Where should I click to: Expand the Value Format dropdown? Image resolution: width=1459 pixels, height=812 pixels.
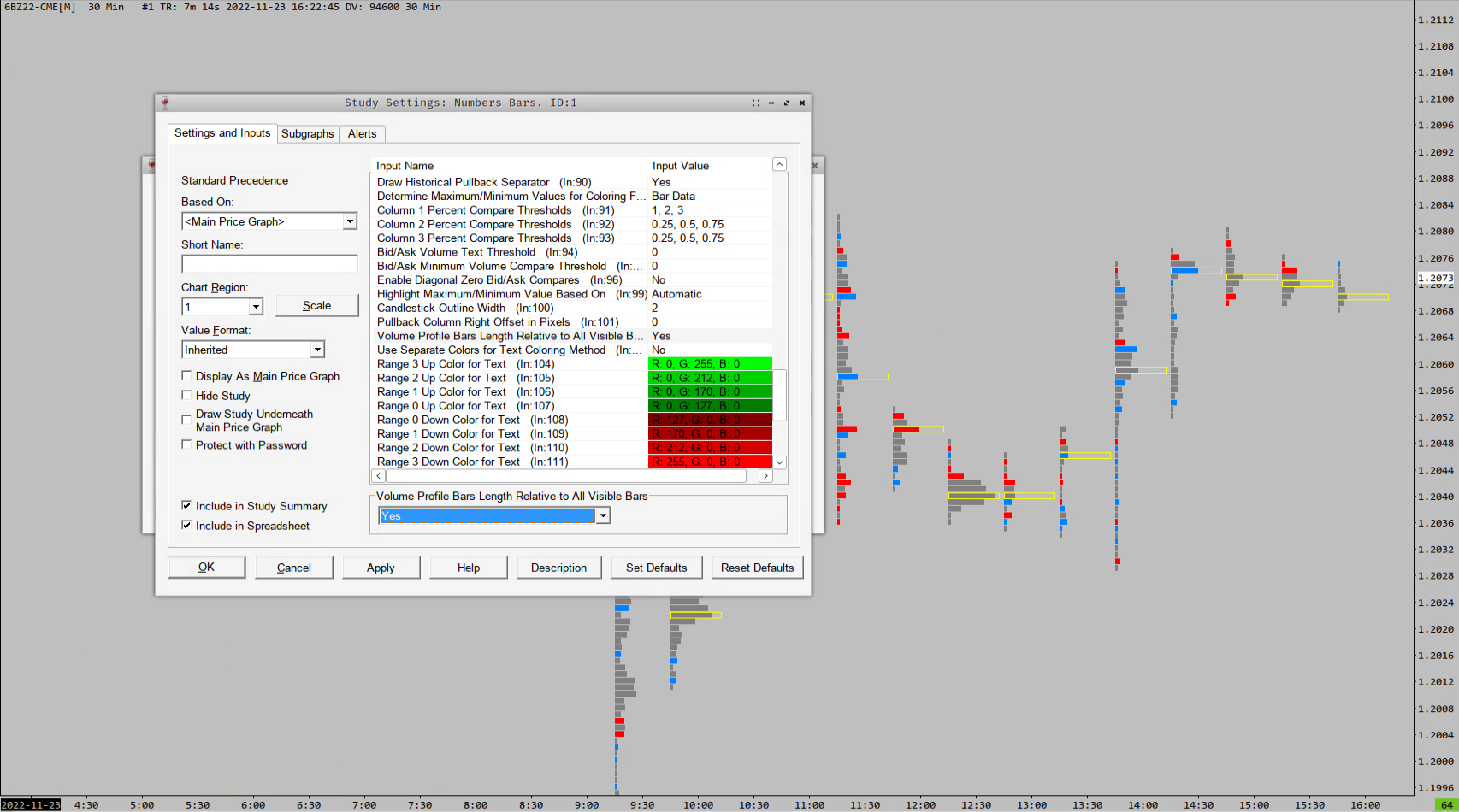pos(317,350)
